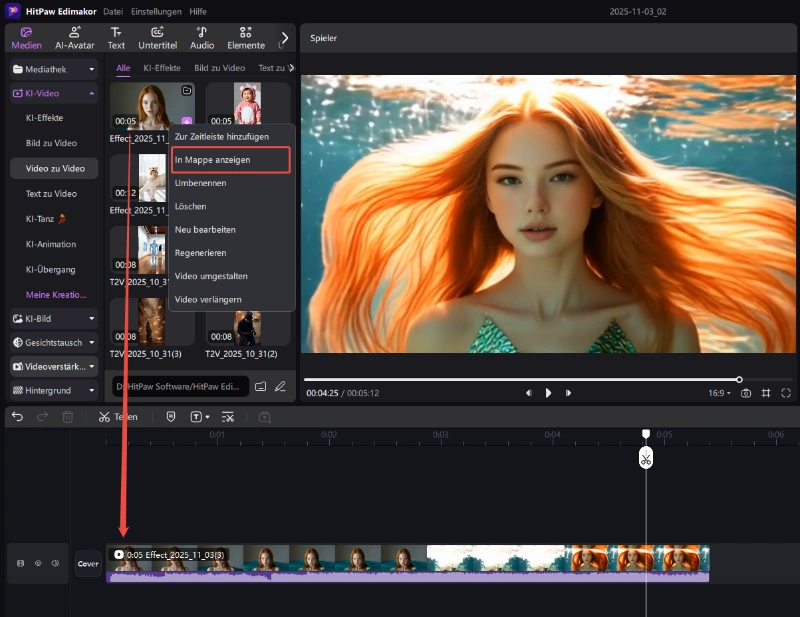Screen dimensions: 800x617
Task: Click the marker icon in timeline toolbar
Action: click(x=171, y=417)
